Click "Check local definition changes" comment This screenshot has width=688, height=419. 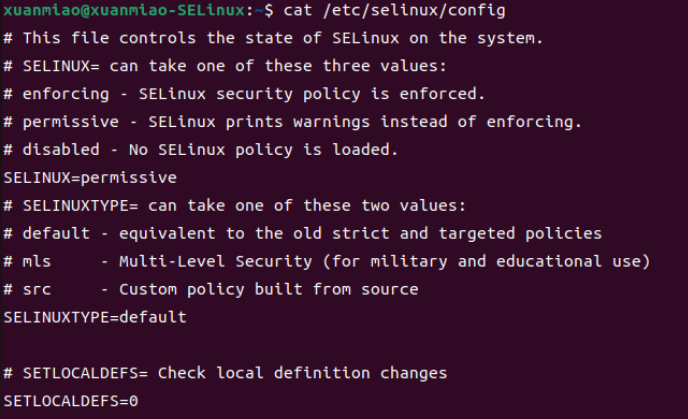(302, 373)
